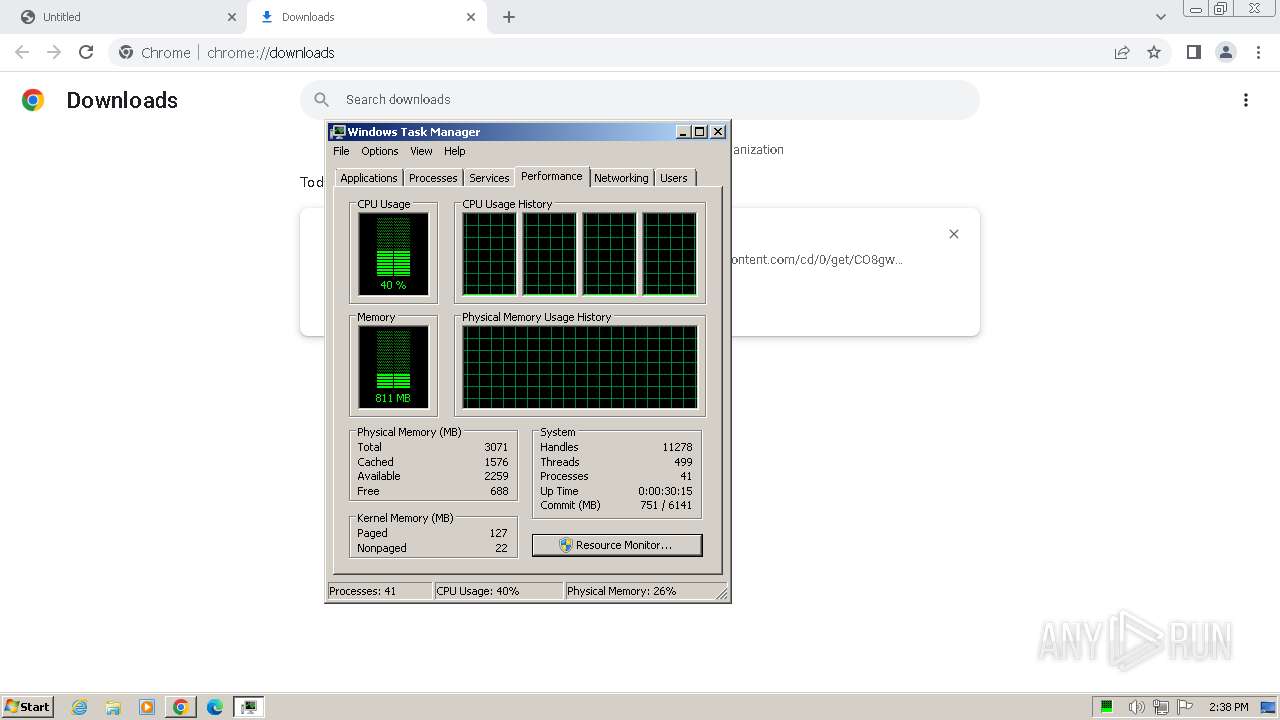Open Windows Media Player taskbar icon
1280x720 pixels.
pos(147,707)
